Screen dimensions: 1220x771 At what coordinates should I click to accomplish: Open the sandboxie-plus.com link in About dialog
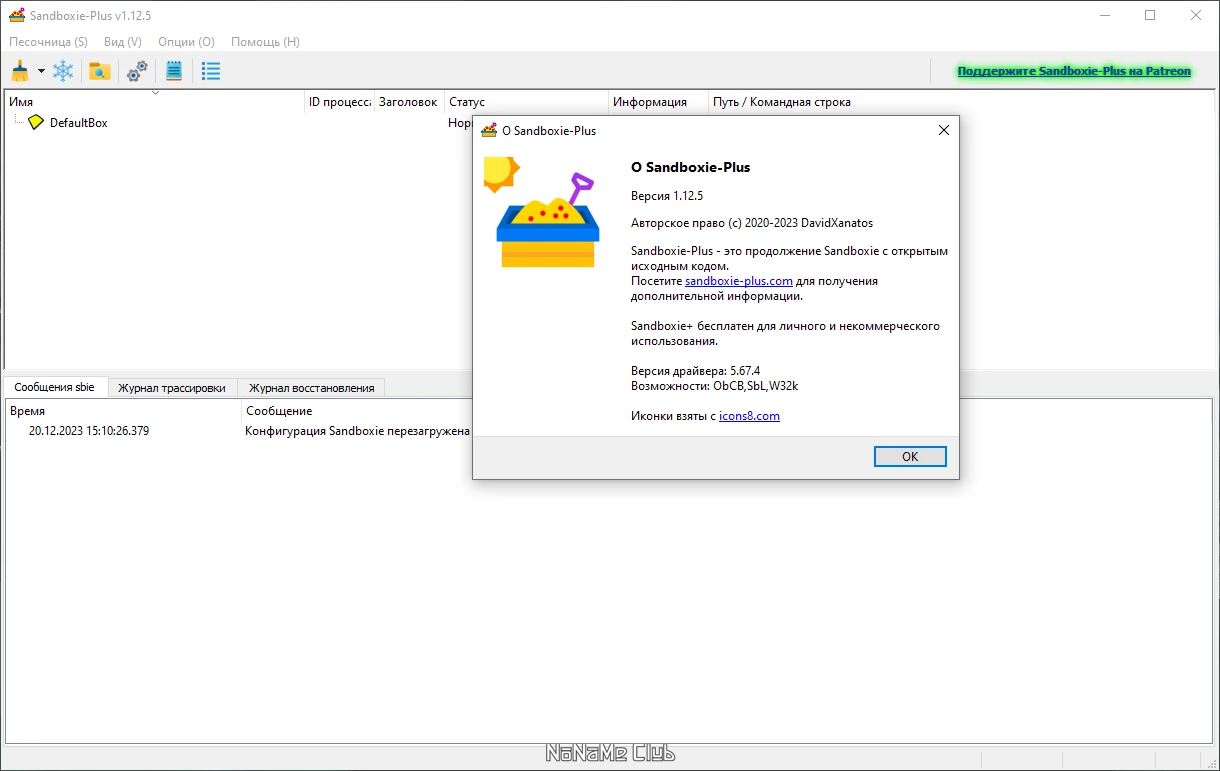click(x=739, y=281)
